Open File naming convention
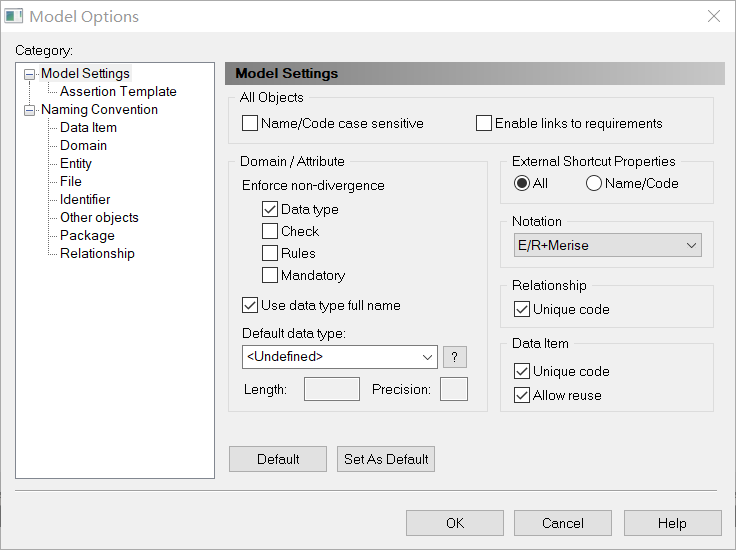The height and width of the screenshot is (550, 736). (x=71, y=181)
